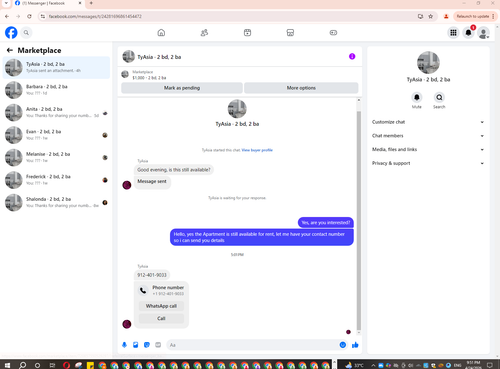Viewport: 500px width, 369px height.
Task: Expand Customize chat section
Action: pyautogui.click(x=428, y=122)
